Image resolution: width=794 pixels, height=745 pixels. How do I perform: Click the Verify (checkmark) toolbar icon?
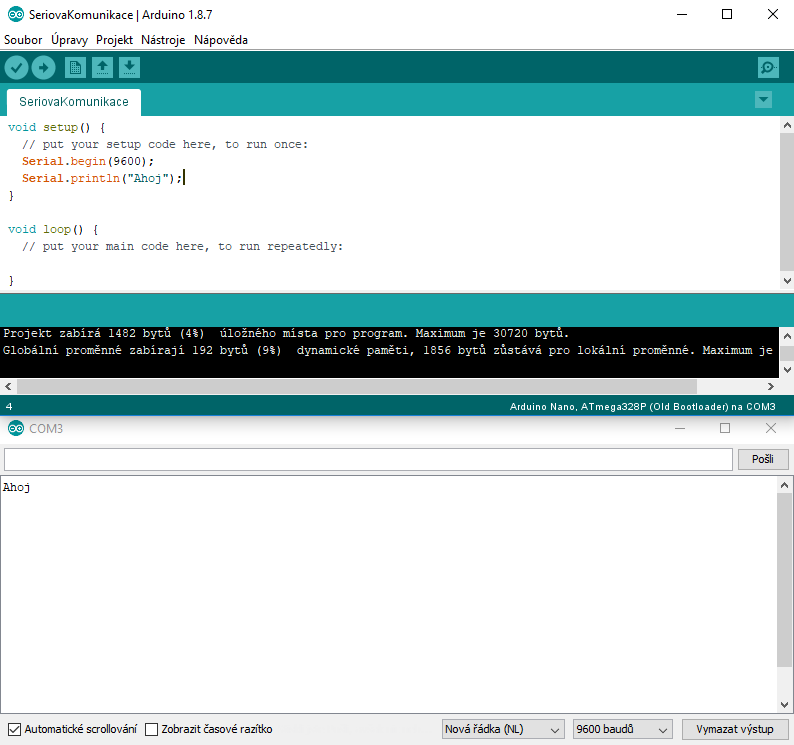(x=16, y=67)
